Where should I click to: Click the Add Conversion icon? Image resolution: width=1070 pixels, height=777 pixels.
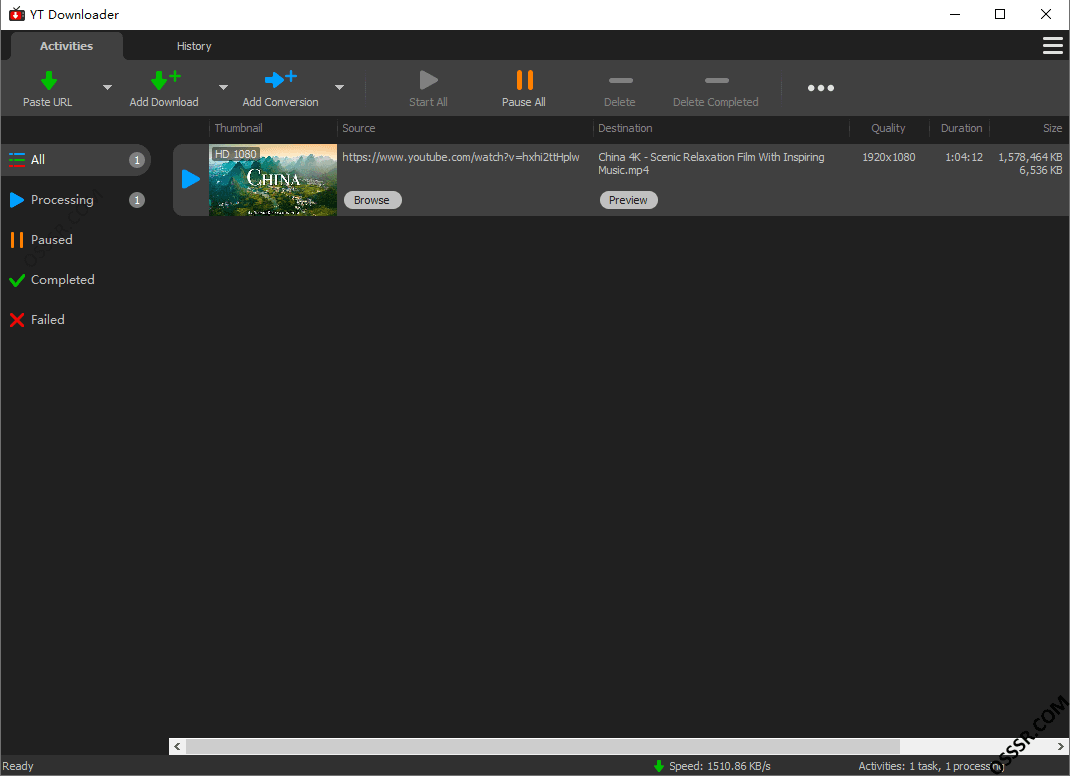(x=280, y=80)
